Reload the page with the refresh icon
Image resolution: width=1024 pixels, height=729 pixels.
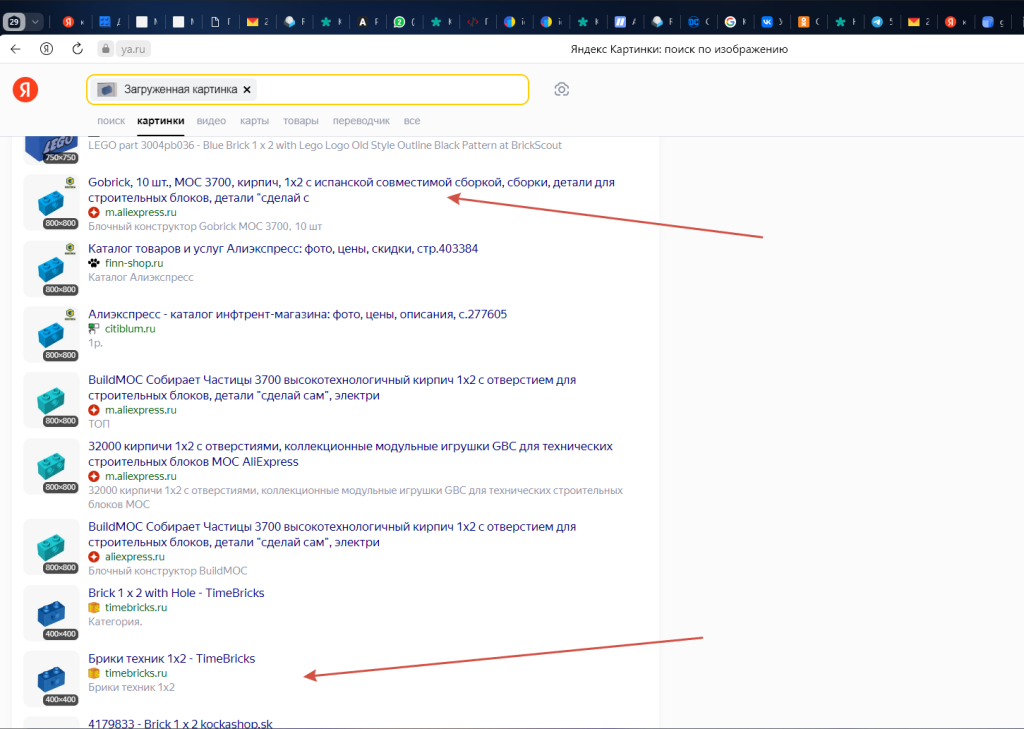pos(77,49)
